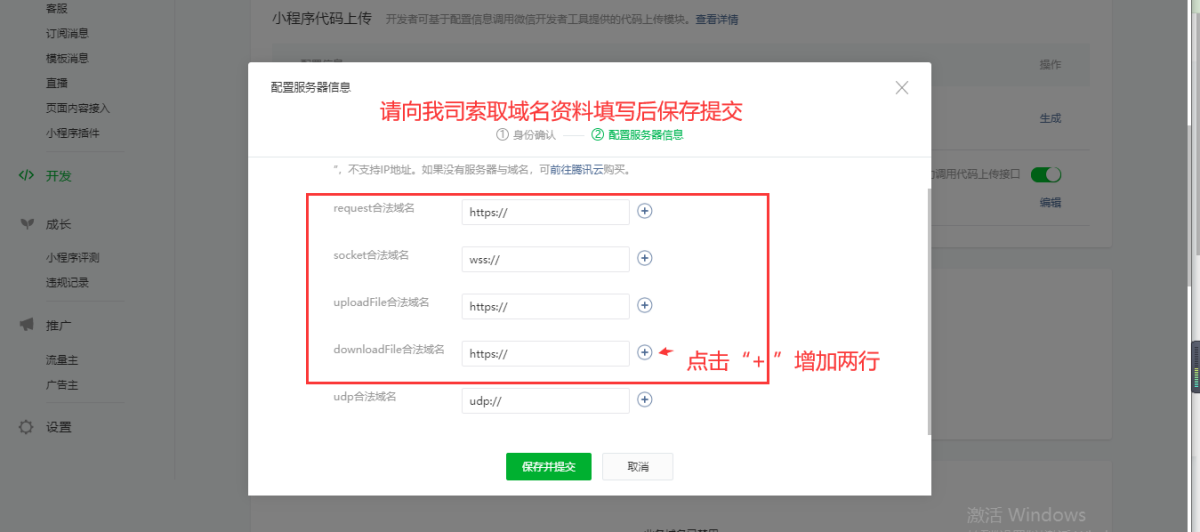The width and height of the screenshot is (1200, 532).
Task: Click 保存并提交 green button
Action: (x=548, y=467)
